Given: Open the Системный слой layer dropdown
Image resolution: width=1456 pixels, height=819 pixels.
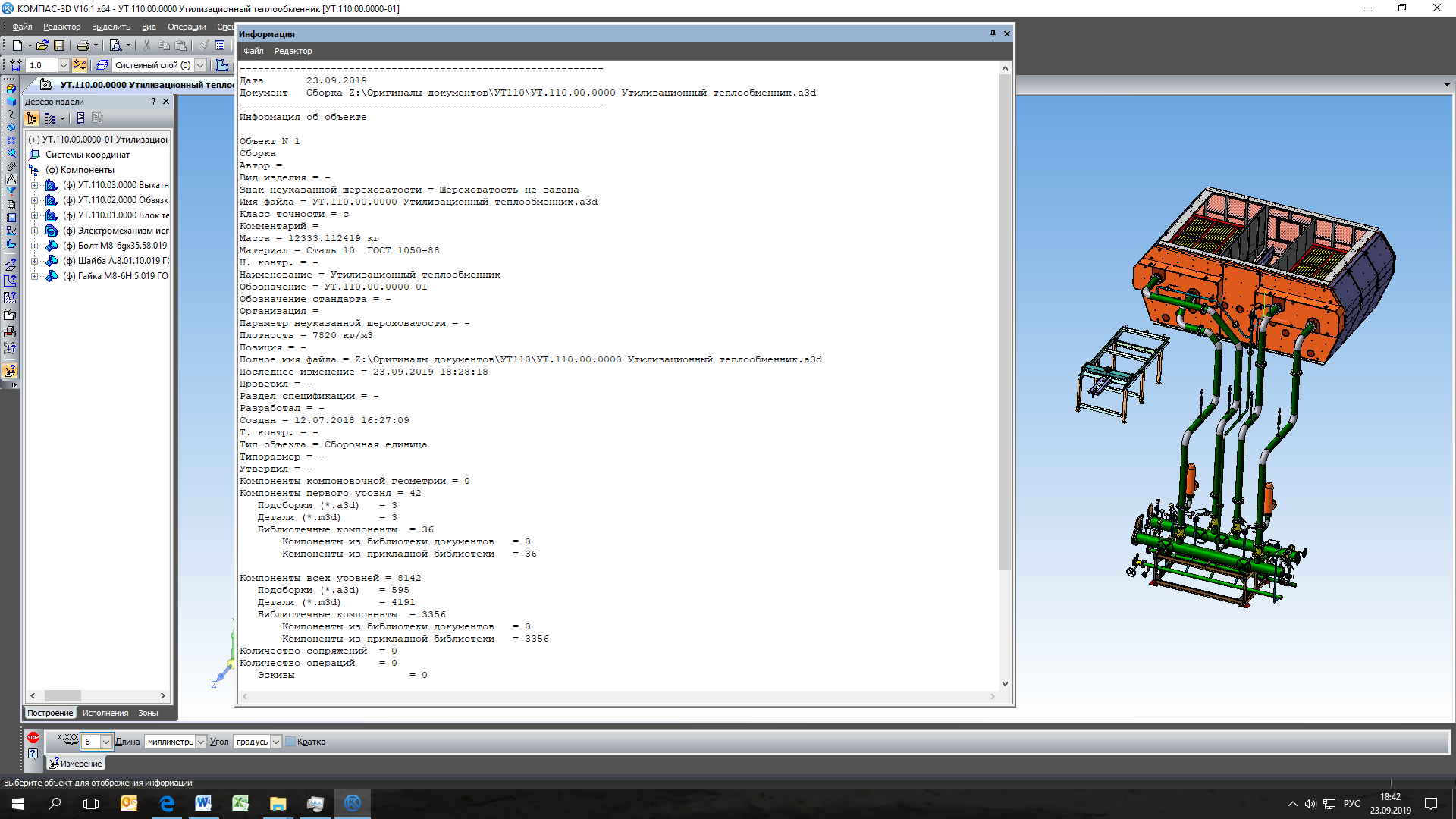Looking at the screenshot, I should [x=201, y=65].
